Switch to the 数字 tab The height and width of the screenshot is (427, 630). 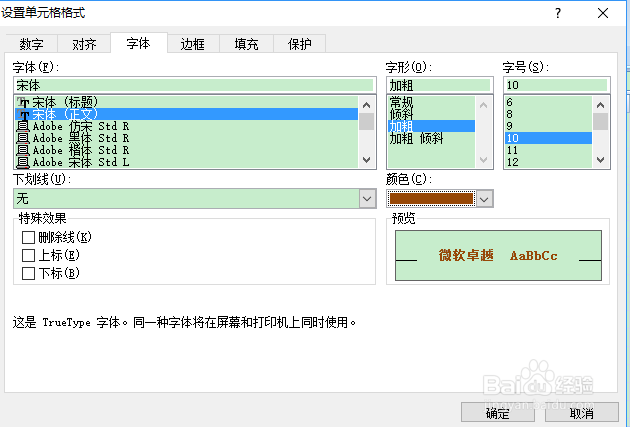[32, 43]
